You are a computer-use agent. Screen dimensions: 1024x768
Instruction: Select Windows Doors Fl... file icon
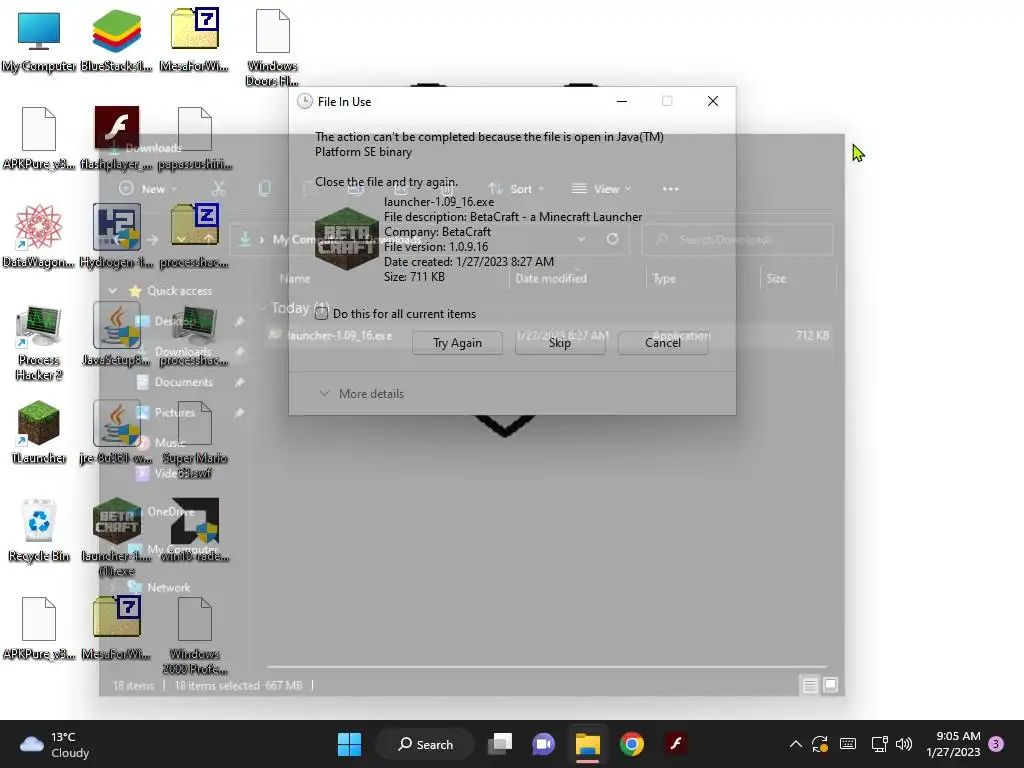[272, 47]
